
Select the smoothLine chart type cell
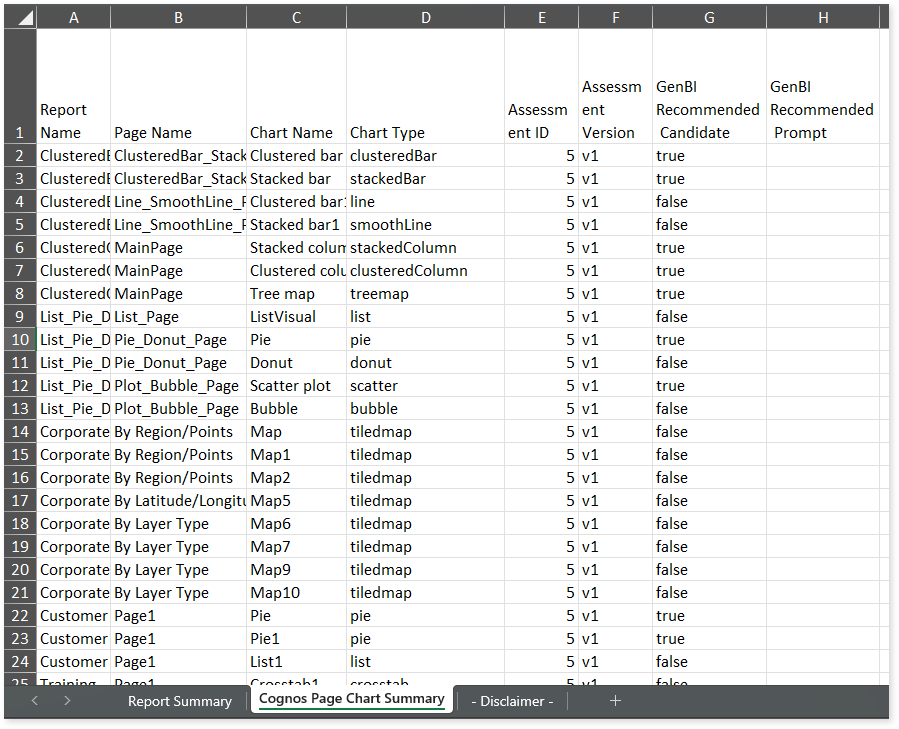425,225
